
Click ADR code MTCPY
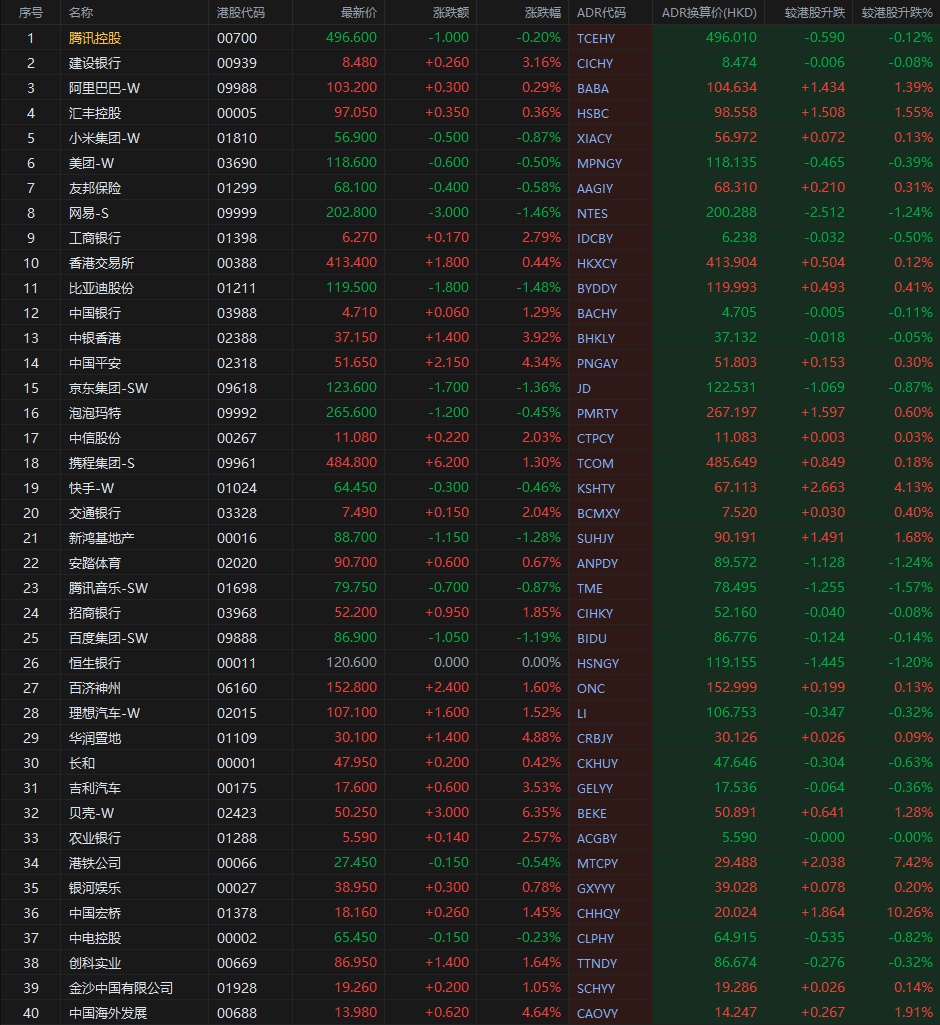click(x=597, y=864)
